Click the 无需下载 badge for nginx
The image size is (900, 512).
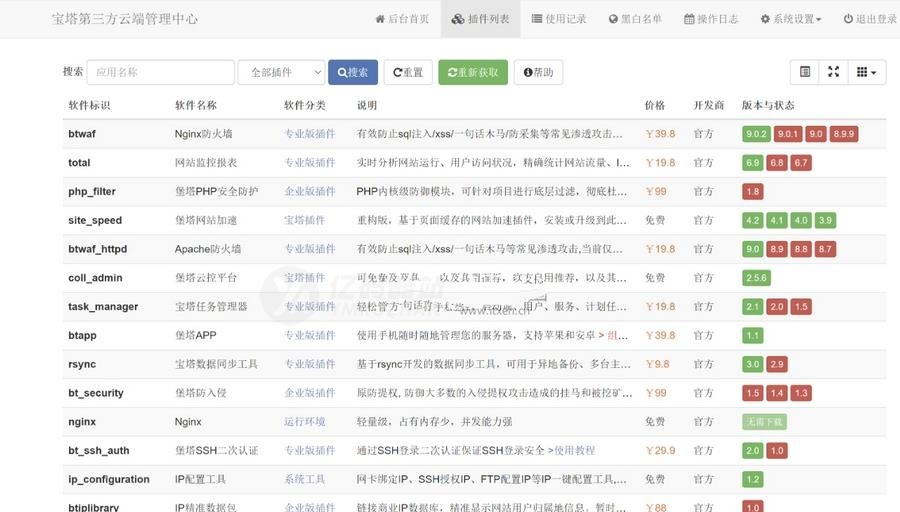click(764, 422)
